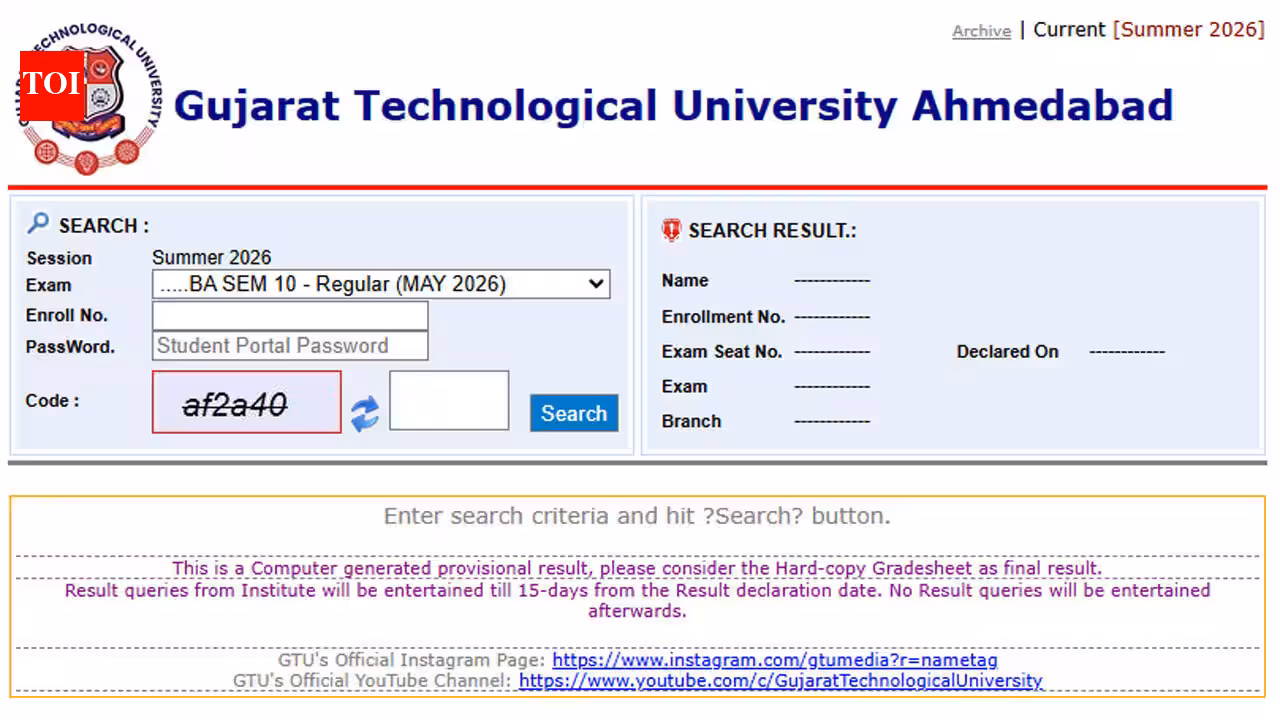Image resolution: width=1280 pixels, height=720 pixels.
Task: Click the 'Session' label
Action: tap(59, 258)
